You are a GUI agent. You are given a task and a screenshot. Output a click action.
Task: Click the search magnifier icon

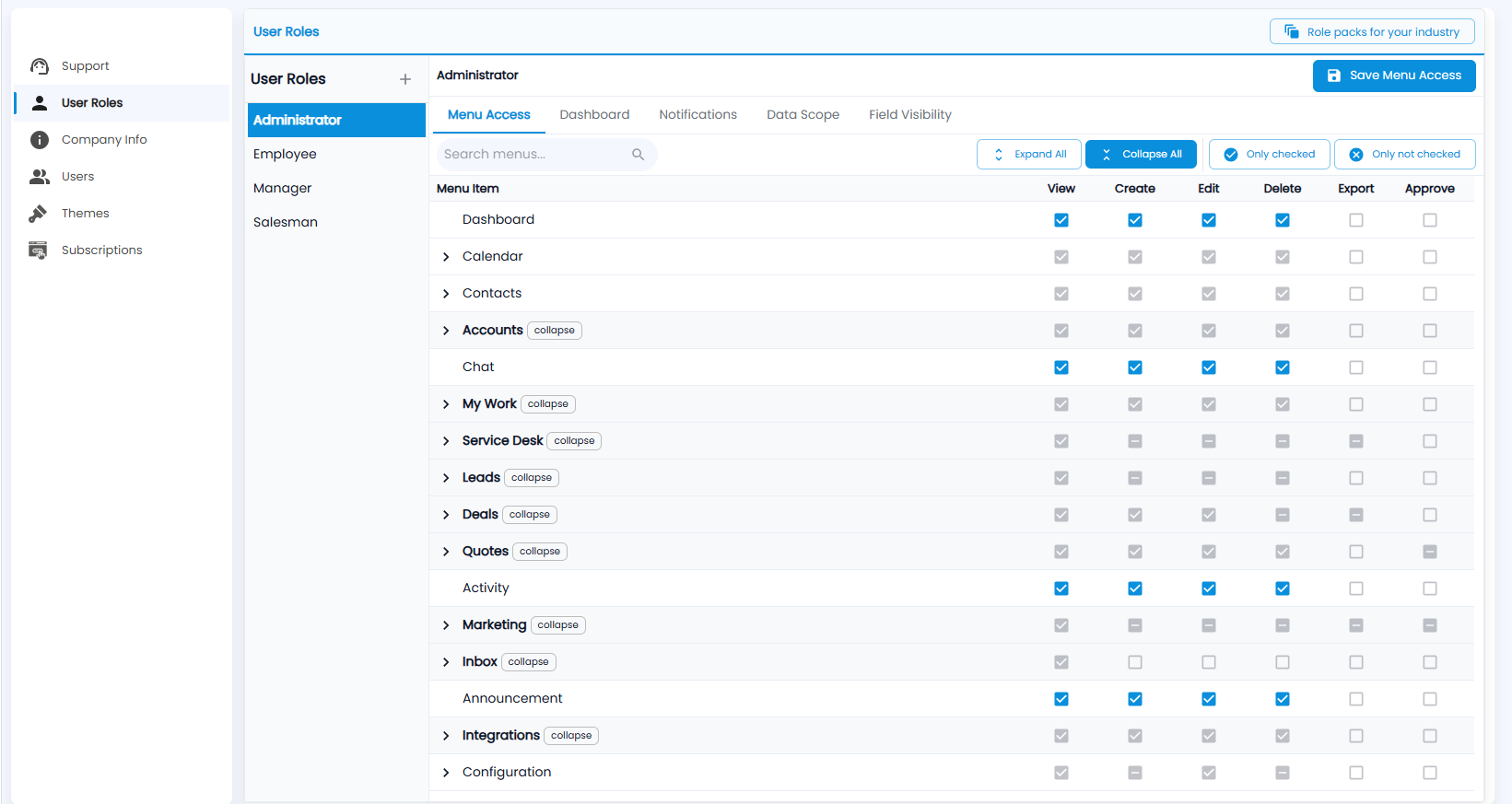click(x=638, y=155)
